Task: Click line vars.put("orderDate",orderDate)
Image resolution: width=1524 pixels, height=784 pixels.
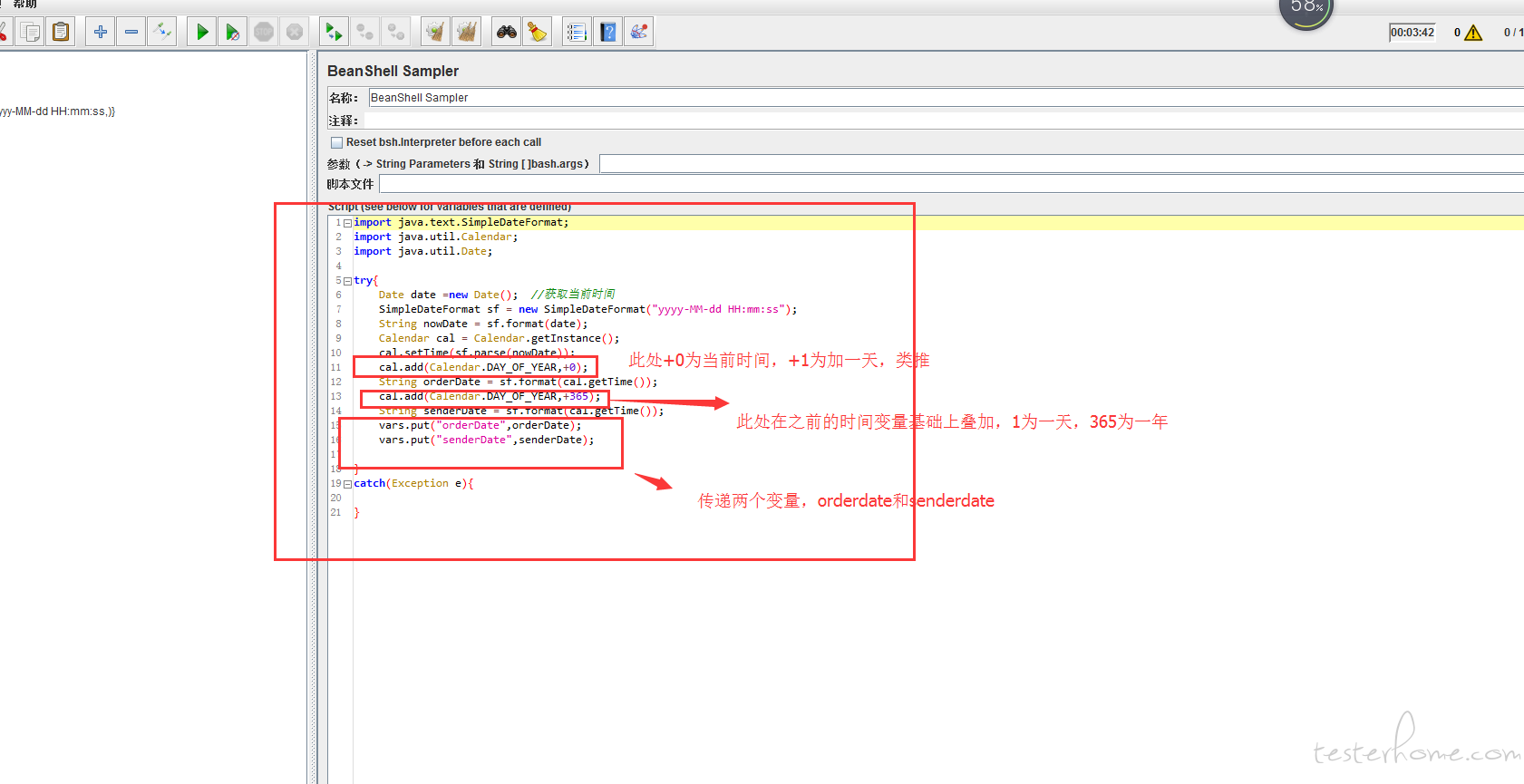Action: pos(480,425)
